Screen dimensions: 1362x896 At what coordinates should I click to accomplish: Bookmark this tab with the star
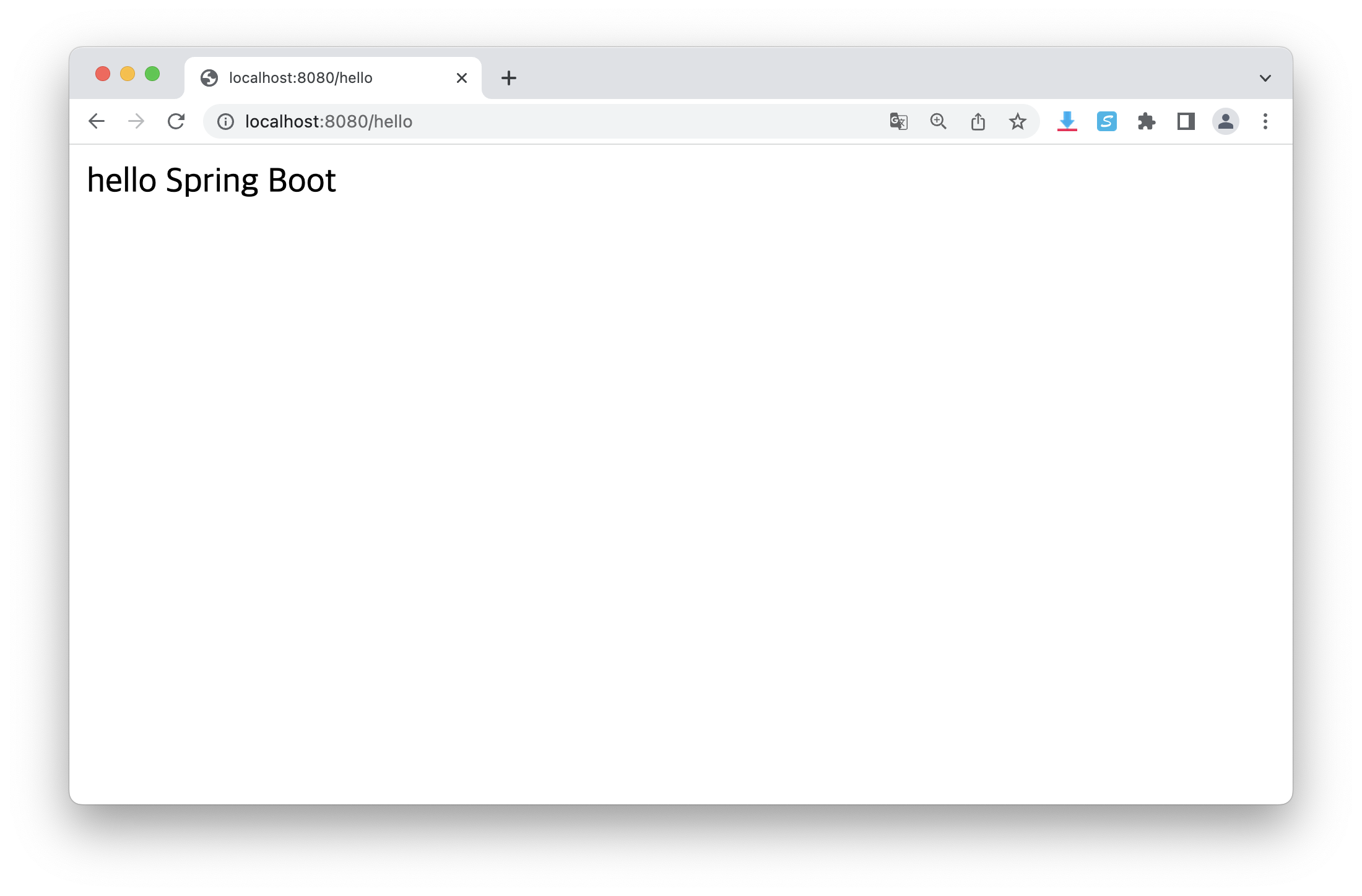(x=1018, y=121)
